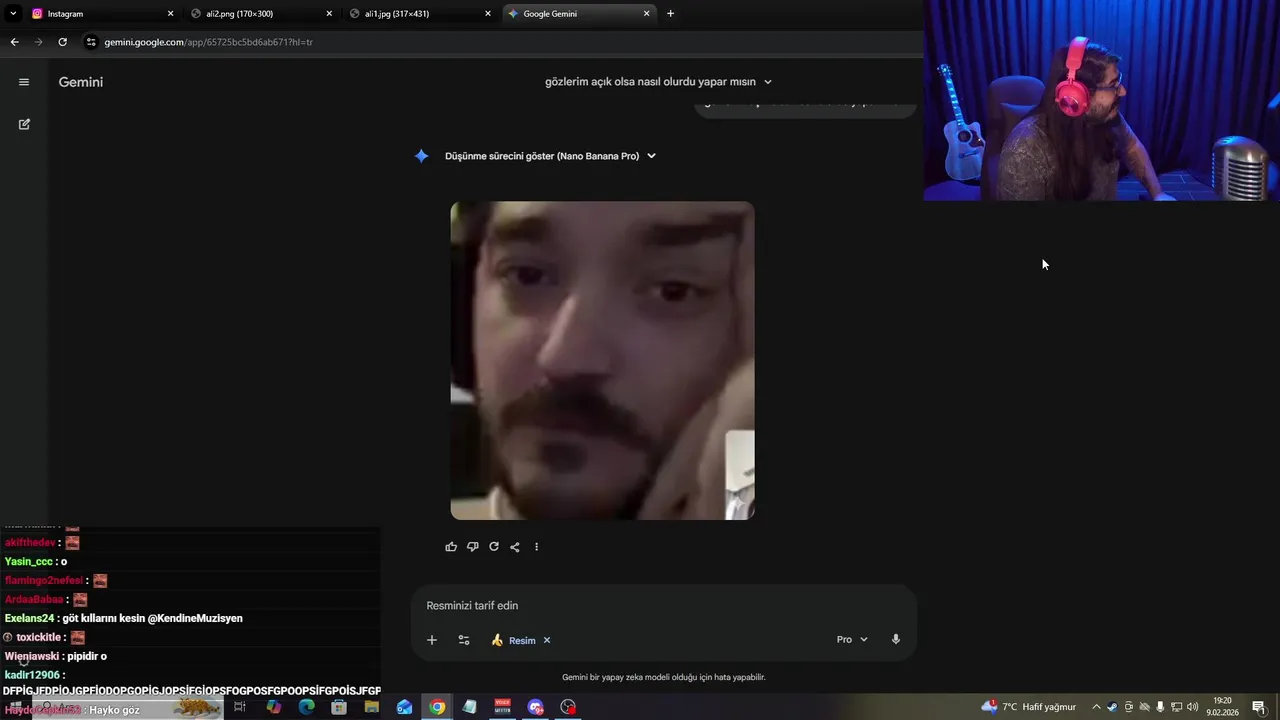
Task: Open conversation title dropdown menu
Action: point(768,82)
